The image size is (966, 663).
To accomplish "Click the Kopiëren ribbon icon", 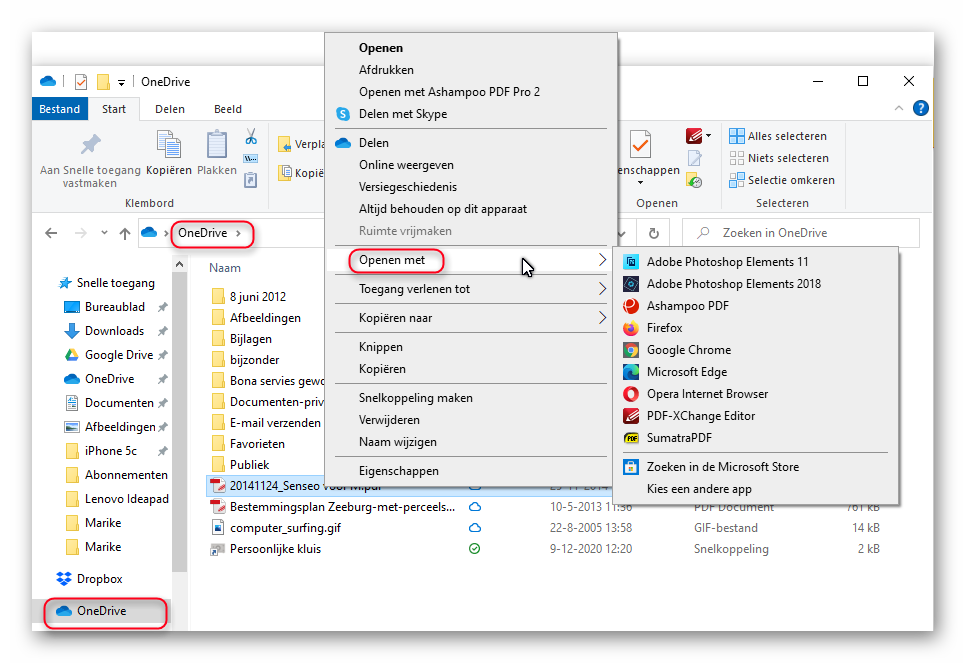I will point(168,144).
